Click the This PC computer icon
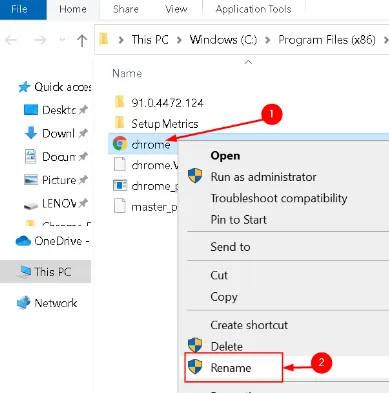The image size is (389, 393). click(x=25, y=272)
